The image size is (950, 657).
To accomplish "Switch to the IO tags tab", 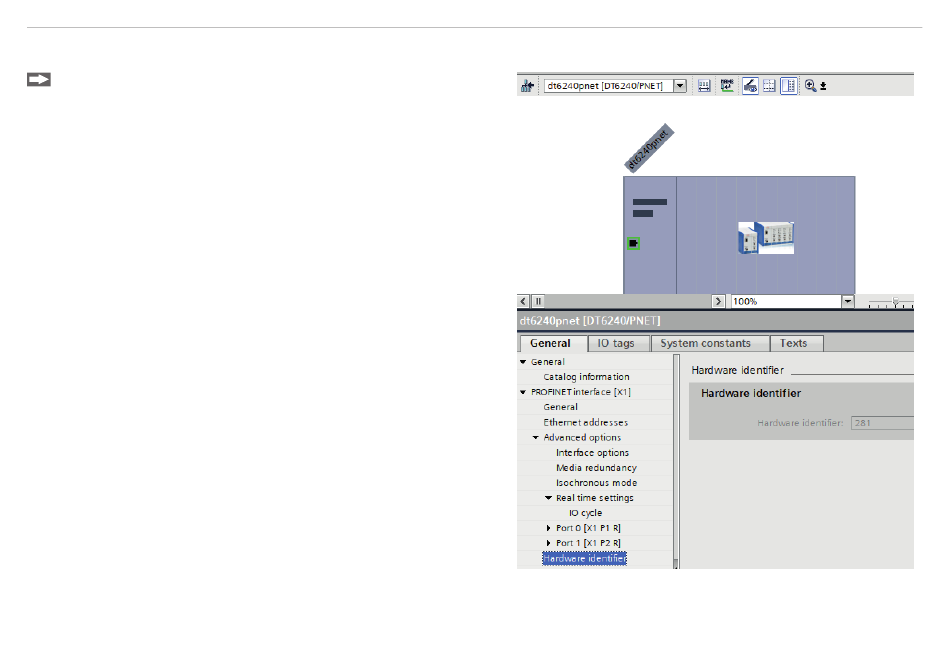I will [x=616, y=343].
